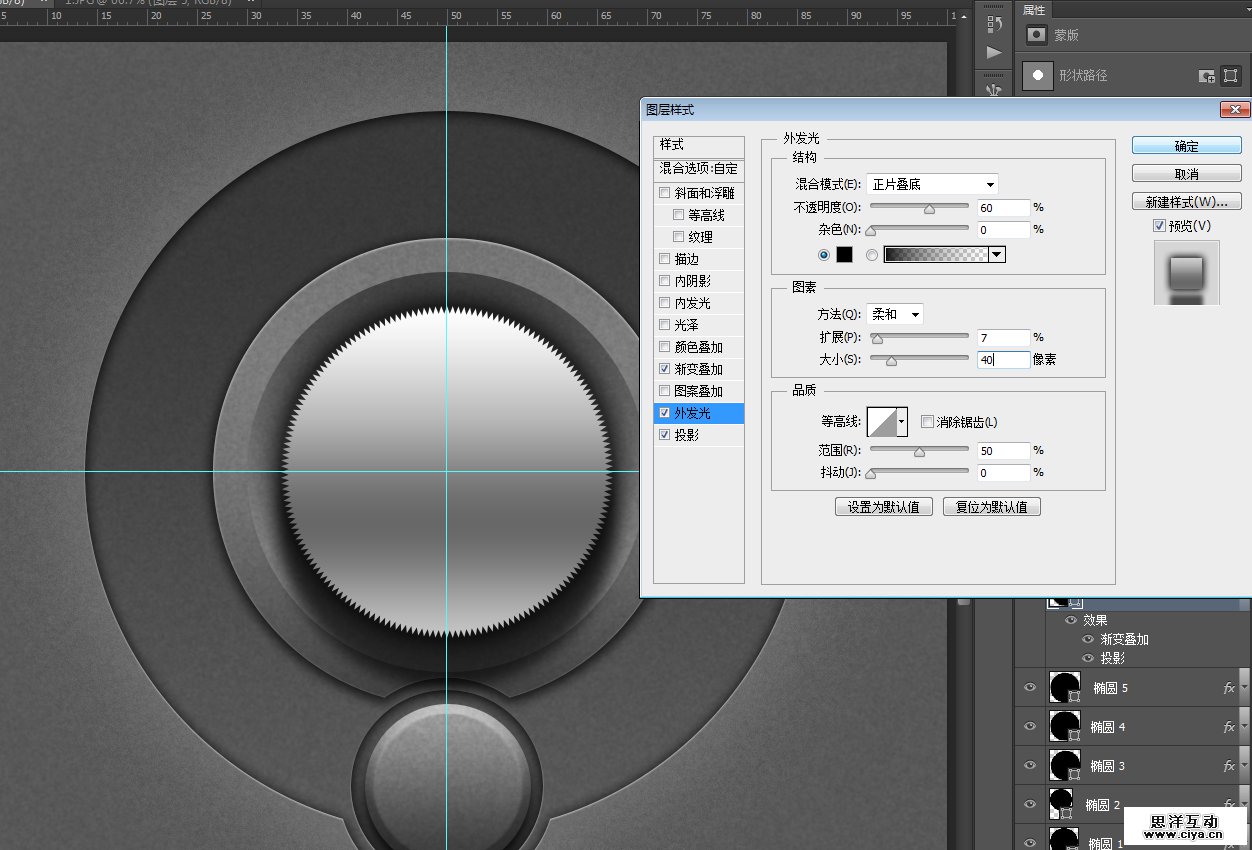
Task: Click the 椭圆 4 layer thumbnail
Action: [1064, 727]
